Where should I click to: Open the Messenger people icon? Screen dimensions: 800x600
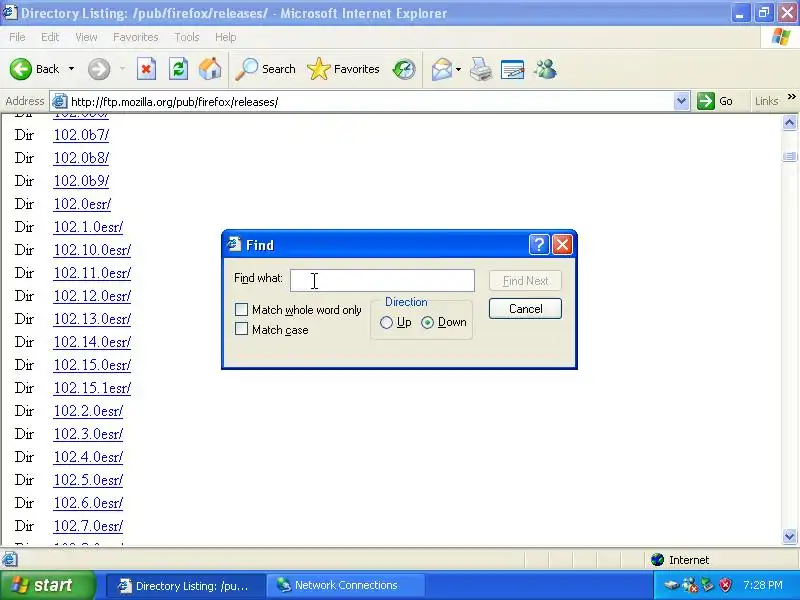[x=545, y=69]
